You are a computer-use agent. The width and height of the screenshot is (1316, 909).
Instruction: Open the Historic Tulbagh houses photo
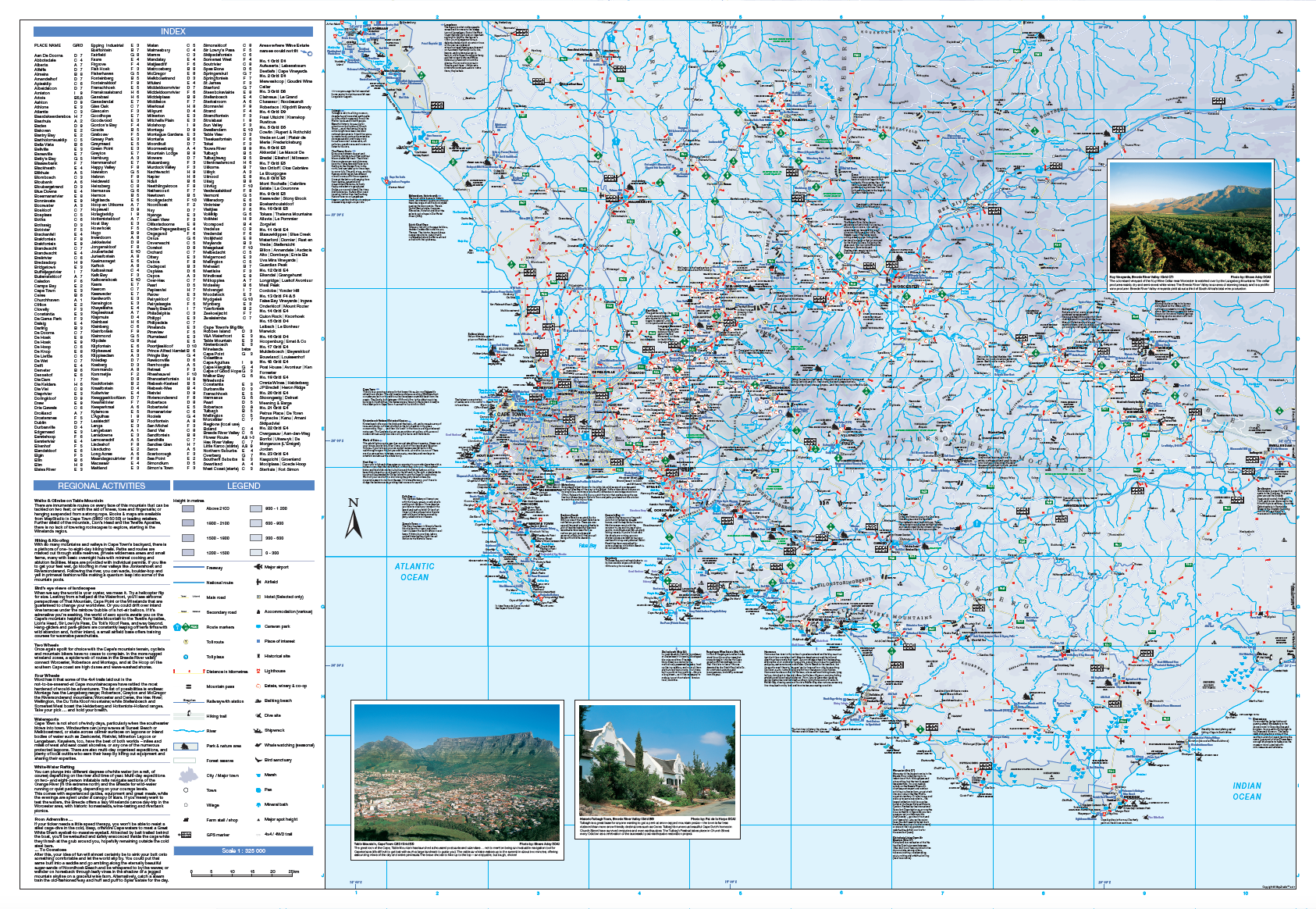coord(656,760)
